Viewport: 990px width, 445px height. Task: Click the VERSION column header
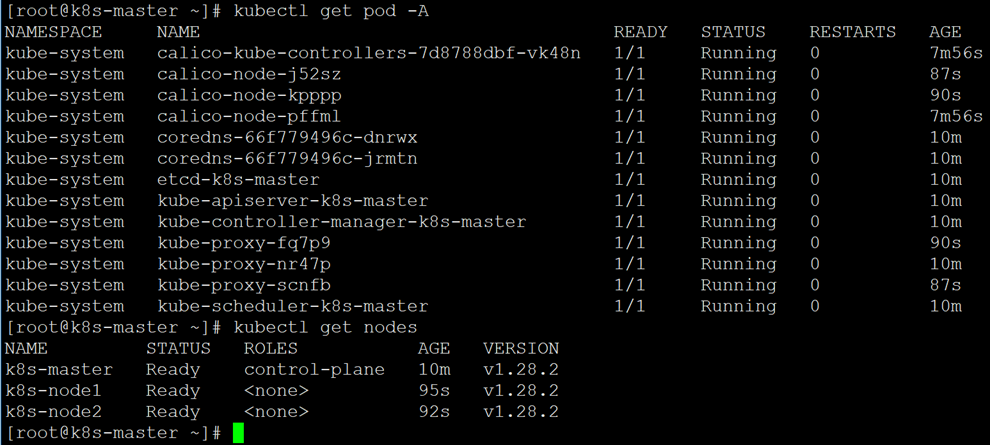[521, 348]
